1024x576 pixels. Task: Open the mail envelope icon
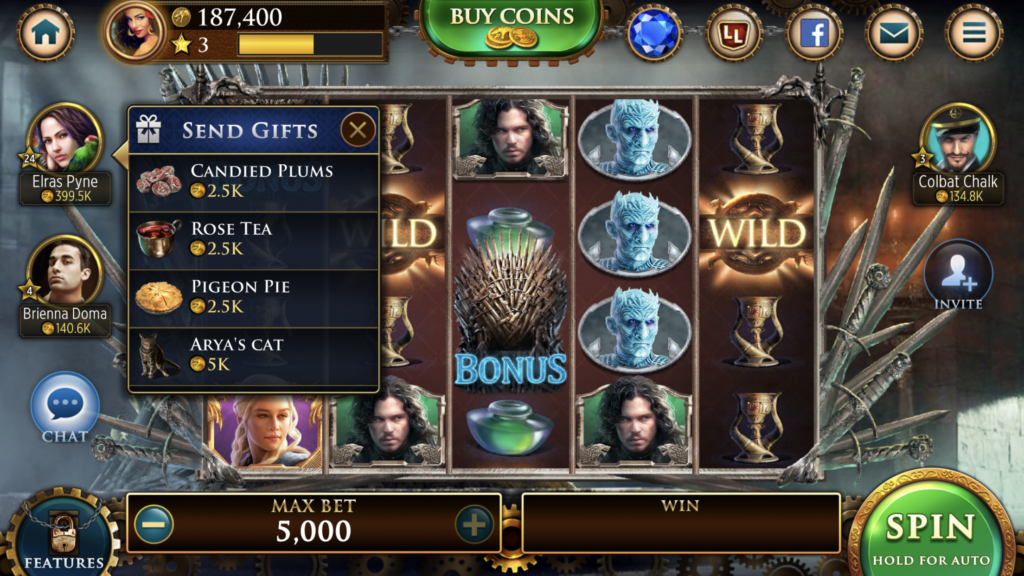click(x=893, y=33)
